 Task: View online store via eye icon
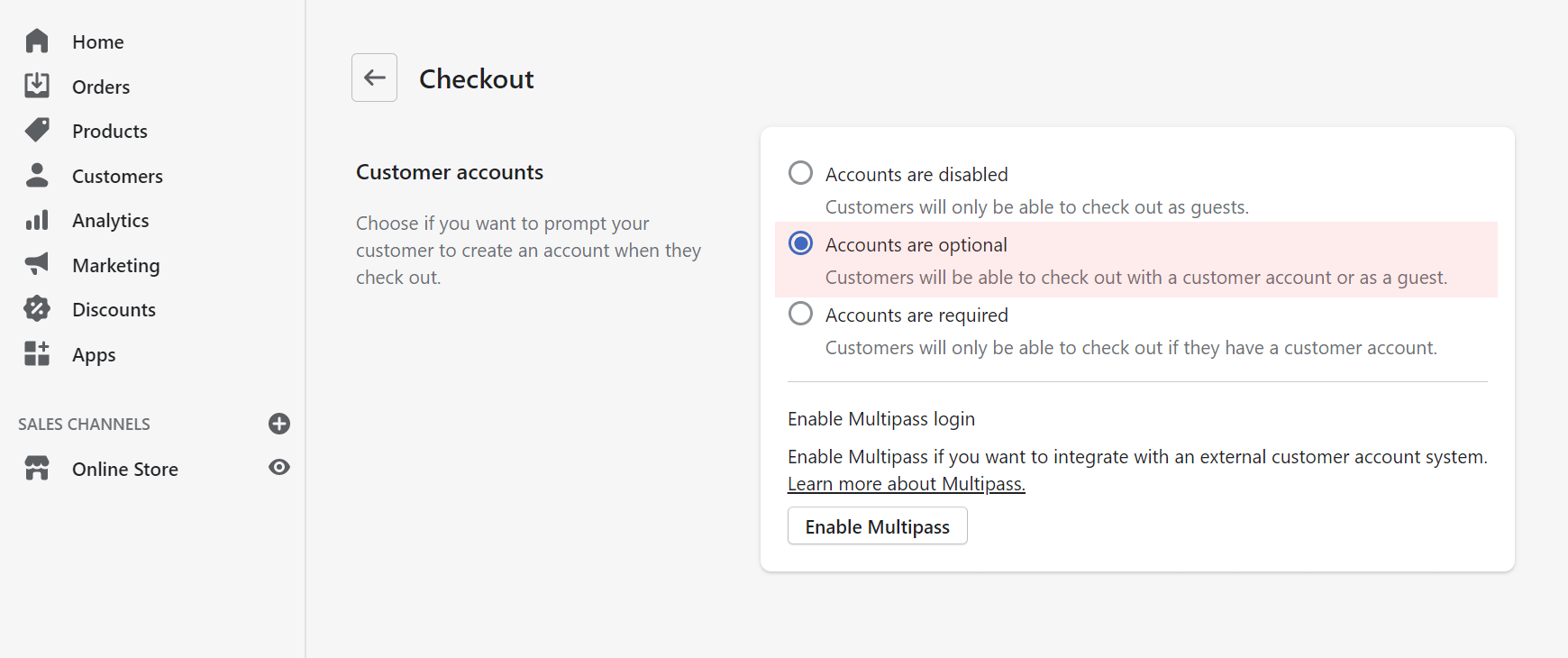coord(279,467)
